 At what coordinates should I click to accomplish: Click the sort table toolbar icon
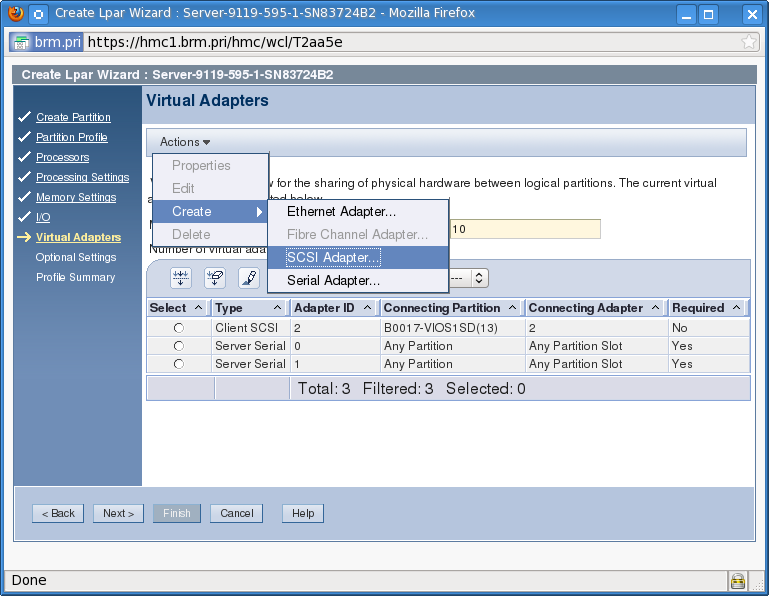click(x=181, y=278)
